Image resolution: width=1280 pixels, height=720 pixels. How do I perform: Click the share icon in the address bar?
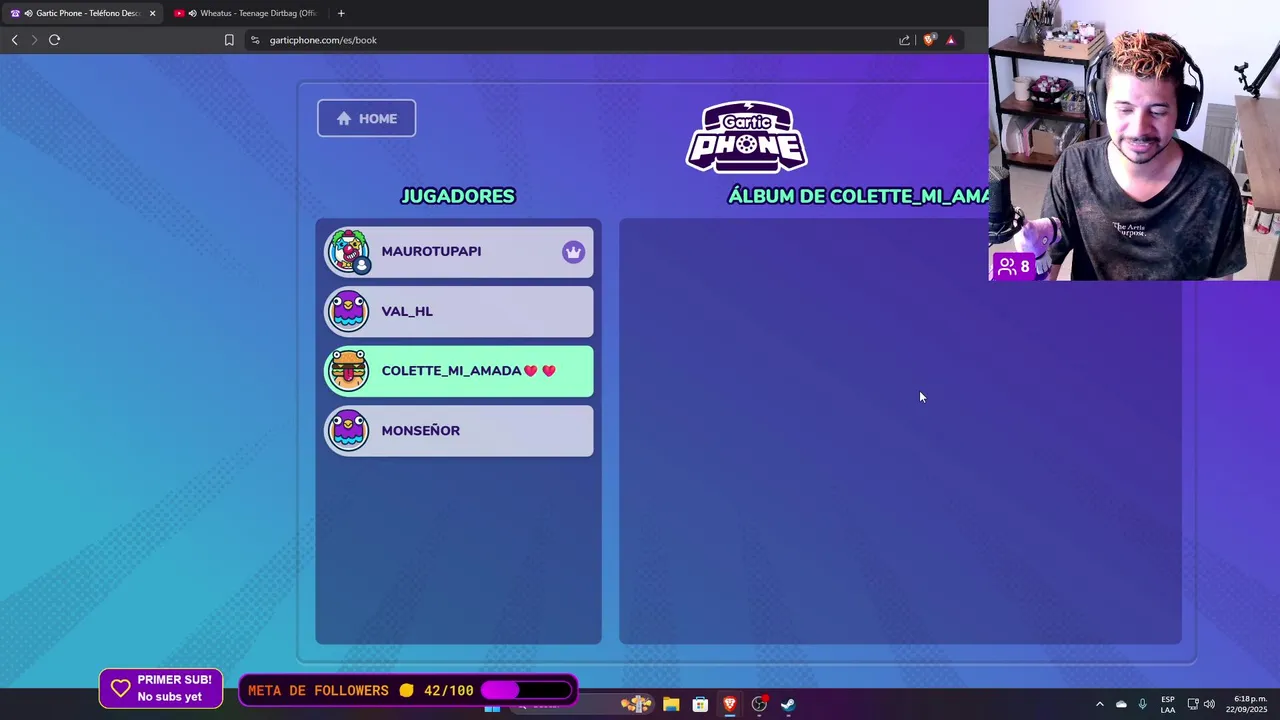[x=904, y=40]
